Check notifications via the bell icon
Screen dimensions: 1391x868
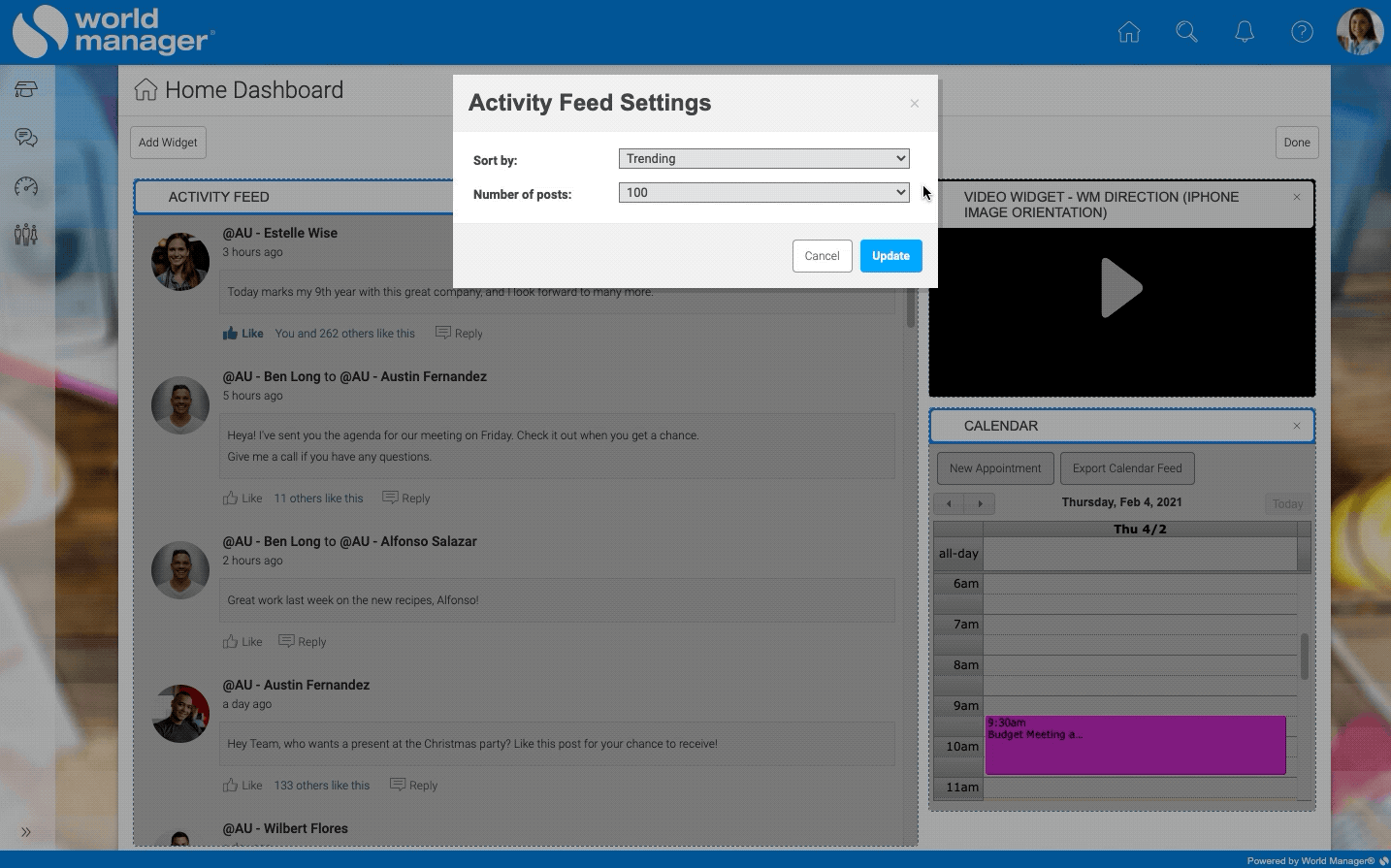click(x=1245, y=32)
